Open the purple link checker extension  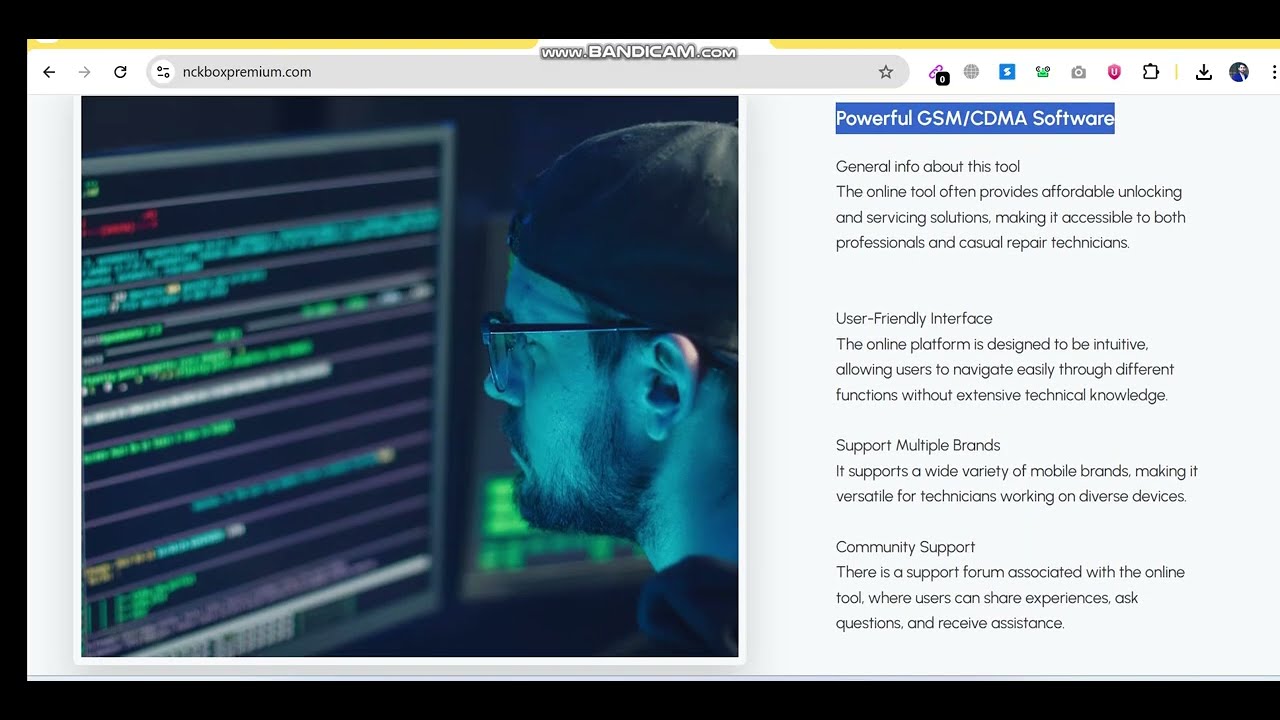coord(937,73)
